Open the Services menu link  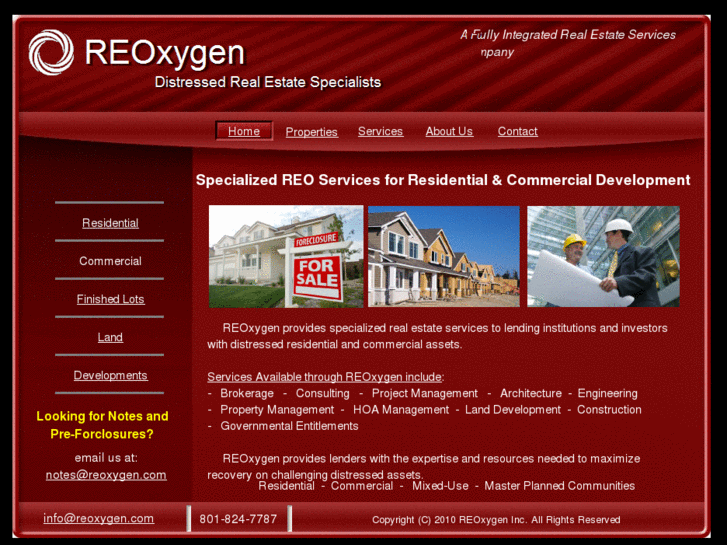(x=380, y=132)
